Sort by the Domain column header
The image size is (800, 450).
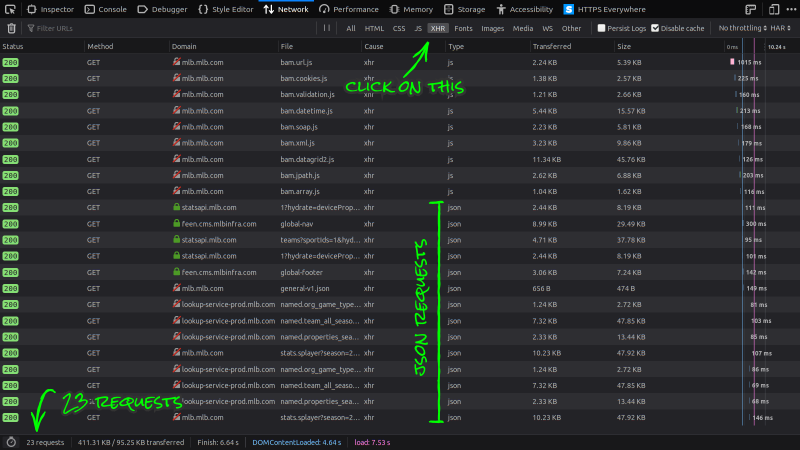pos(223,46)
